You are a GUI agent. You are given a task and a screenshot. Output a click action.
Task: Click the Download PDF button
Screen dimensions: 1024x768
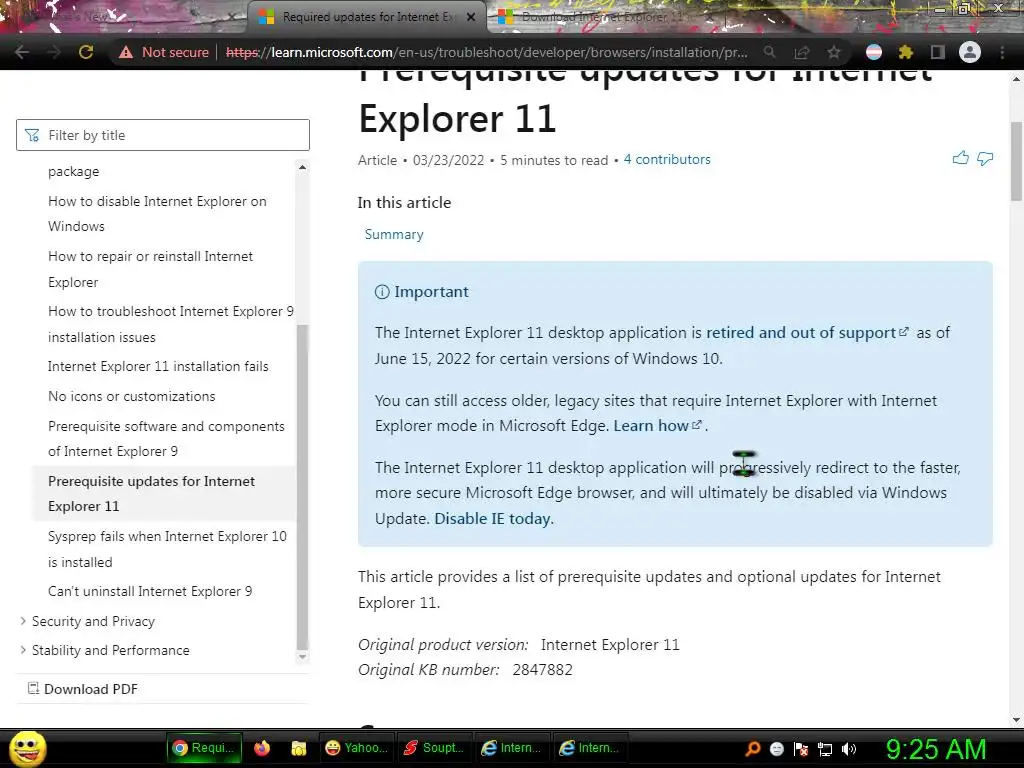coord(83,689)
